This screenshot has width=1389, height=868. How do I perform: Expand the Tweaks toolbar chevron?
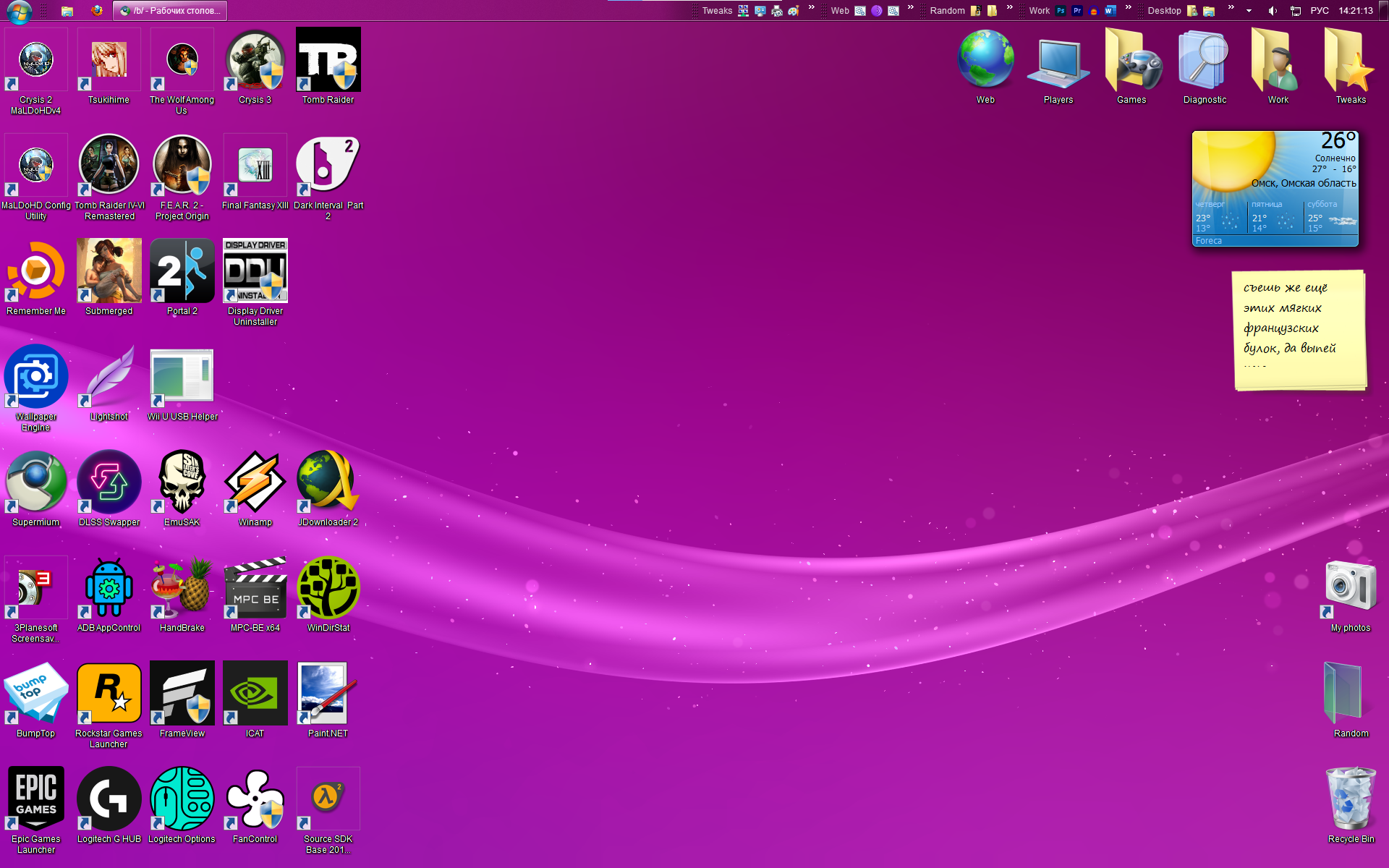coord(811,8)
